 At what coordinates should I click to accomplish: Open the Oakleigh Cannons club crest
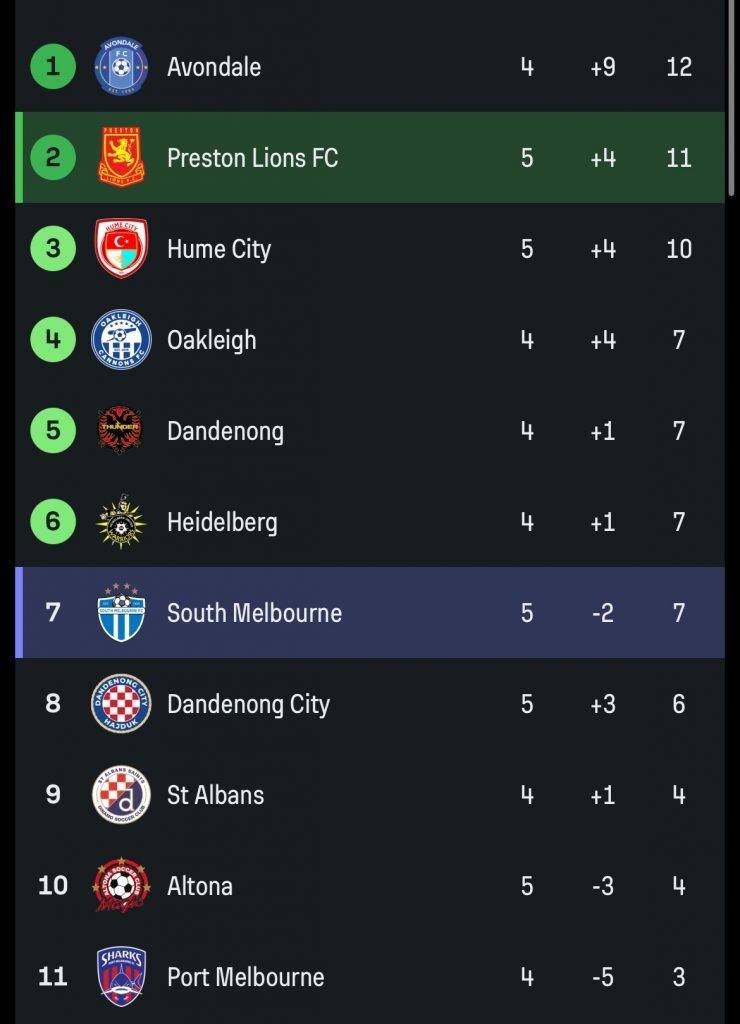coord(121,340)
